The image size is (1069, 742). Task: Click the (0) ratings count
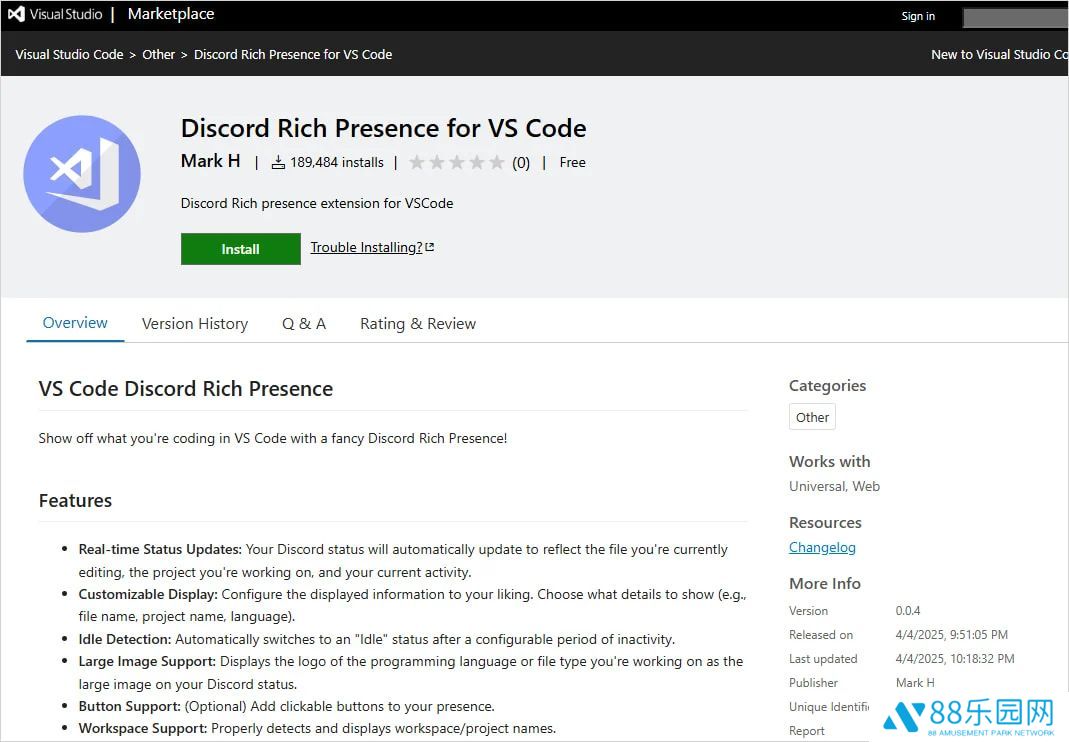pos(521,163)
